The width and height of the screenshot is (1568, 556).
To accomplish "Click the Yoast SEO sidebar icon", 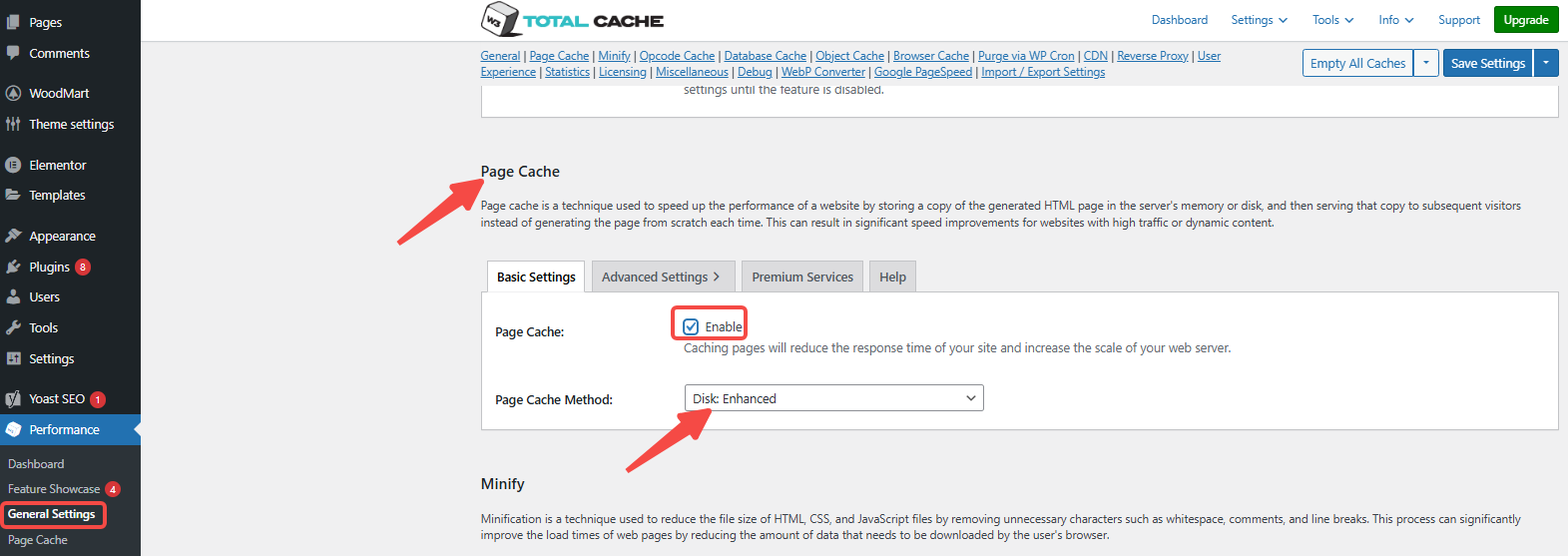I will pyautogui.click(x=13, y=399).
